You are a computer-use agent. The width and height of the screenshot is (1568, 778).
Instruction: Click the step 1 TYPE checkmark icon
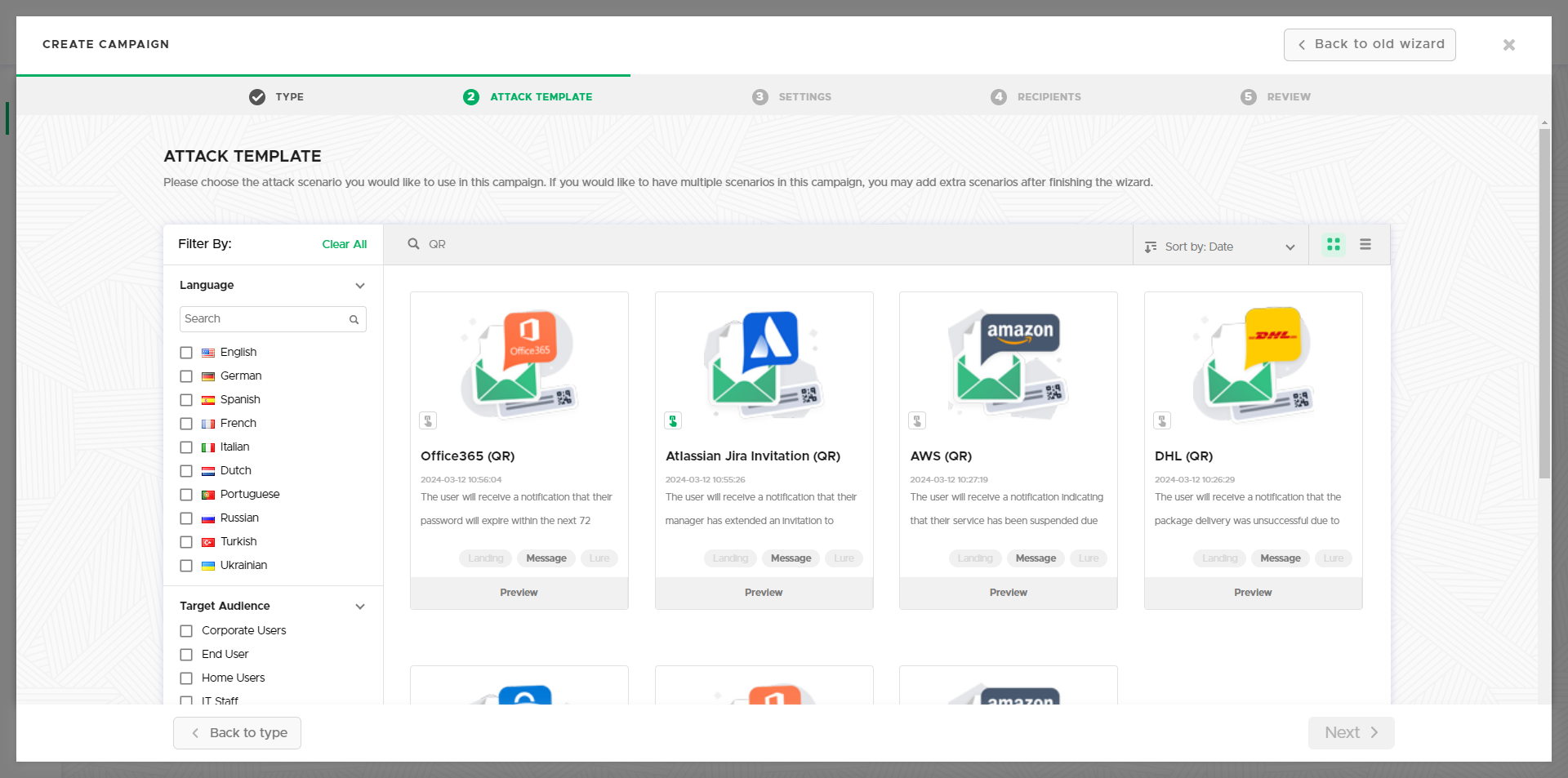click(x=257, y=97)
